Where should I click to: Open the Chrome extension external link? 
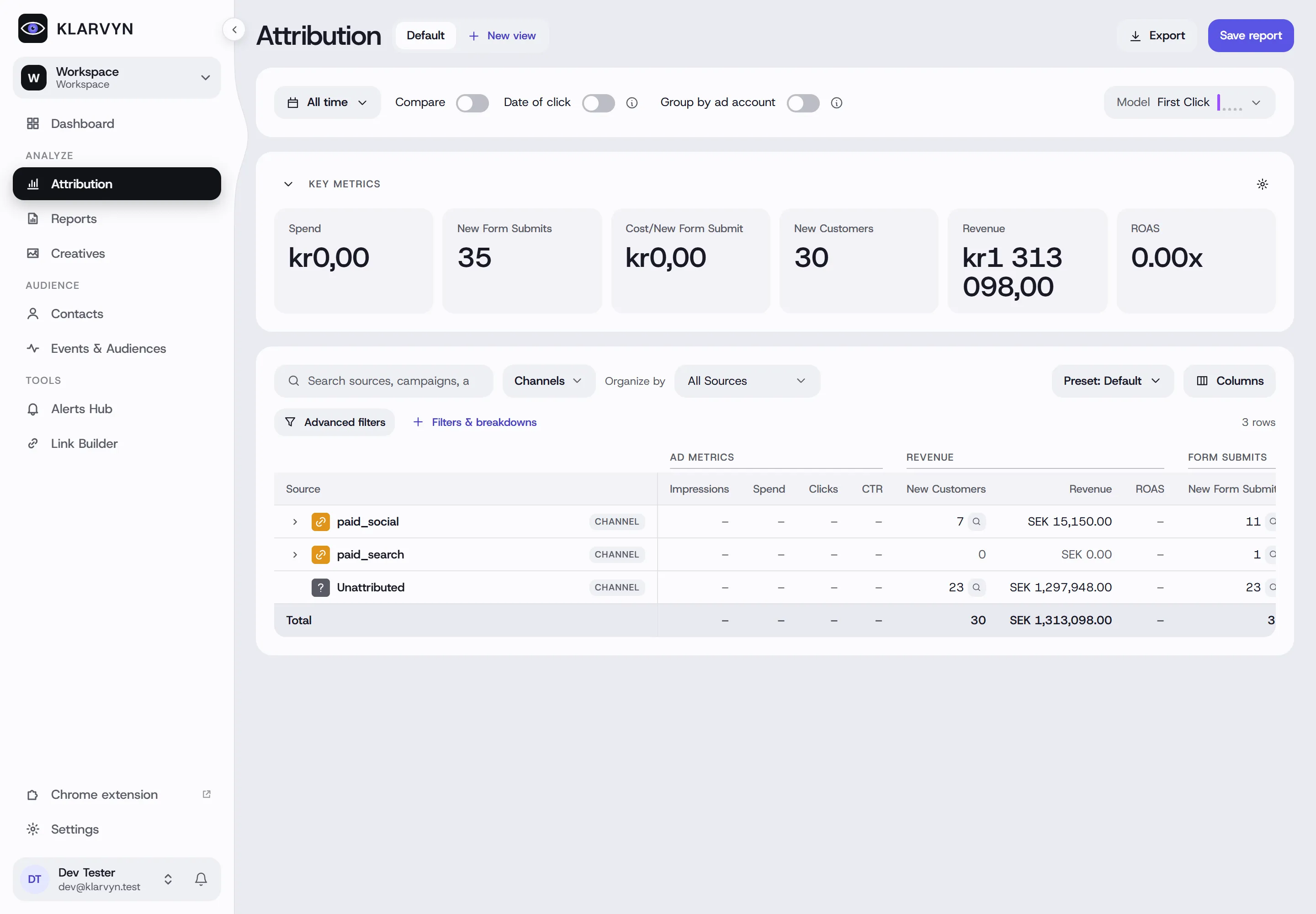click(207, 794)
